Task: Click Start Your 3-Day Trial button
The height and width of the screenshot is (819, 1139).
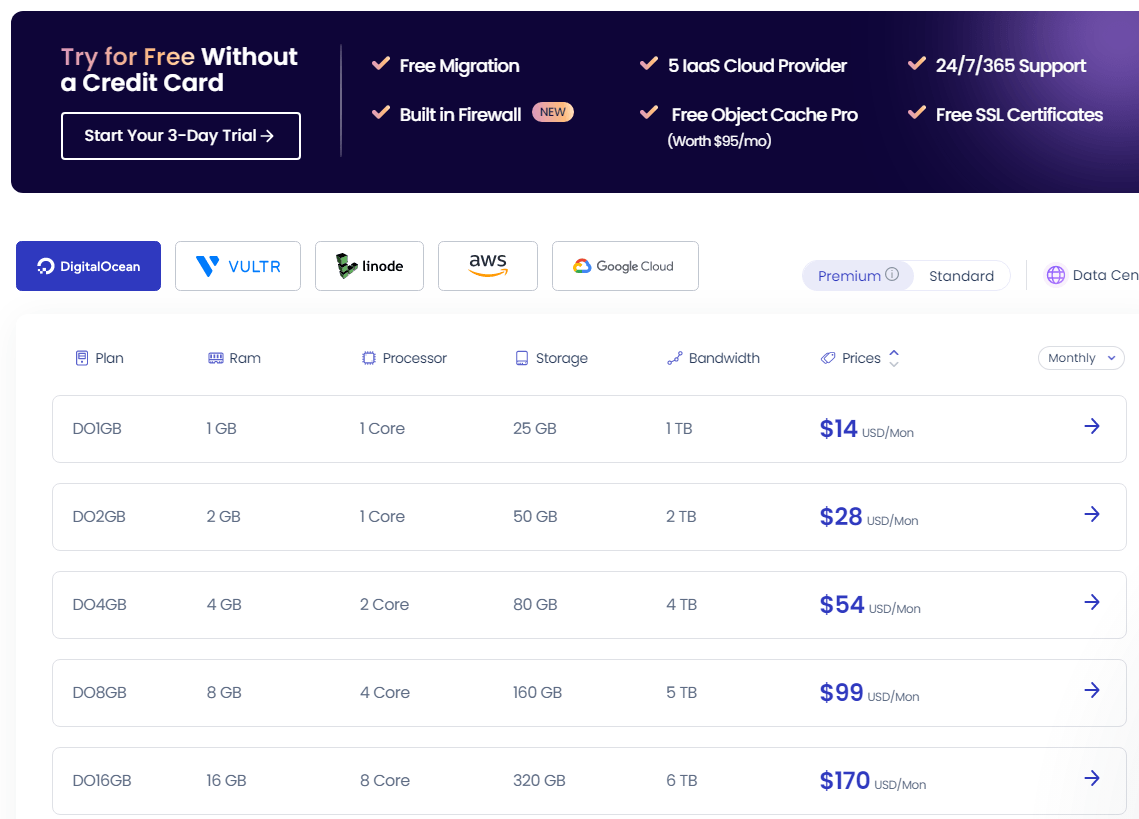Action: tap(180, 136)
